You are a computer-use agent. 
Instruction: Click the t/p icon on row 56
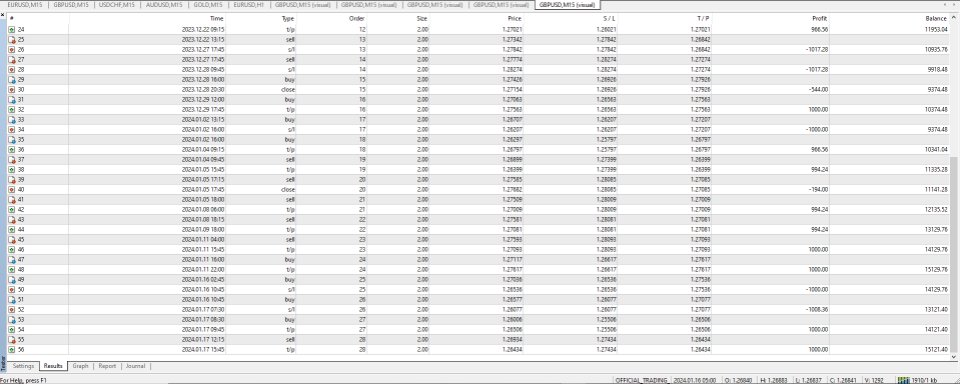pos(12,350)
